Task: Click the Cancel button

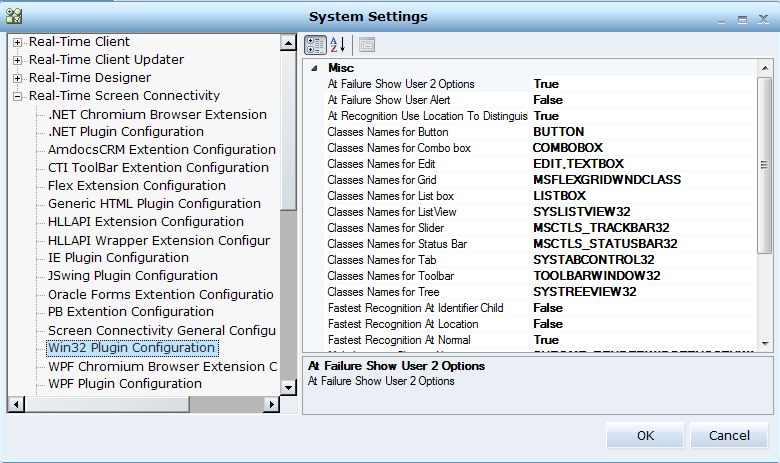Action: pyautogui.click(x=729, y=436)
